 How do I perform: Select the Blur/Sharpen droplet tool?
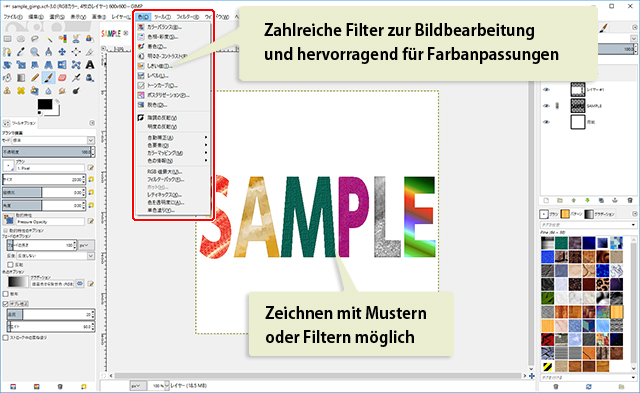(x=49, y=91)
